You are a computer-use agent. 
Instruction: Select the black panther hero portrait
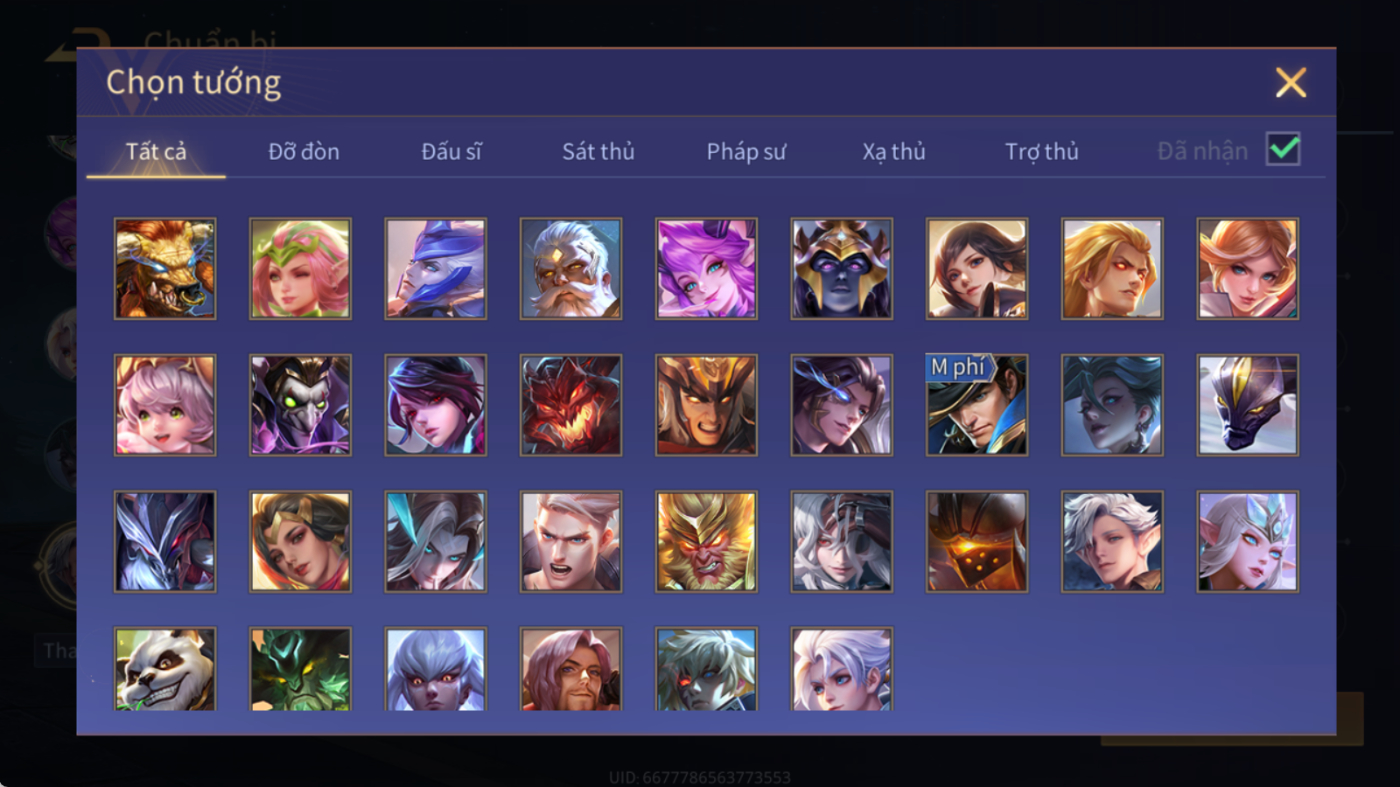[x=1248, y=405]
